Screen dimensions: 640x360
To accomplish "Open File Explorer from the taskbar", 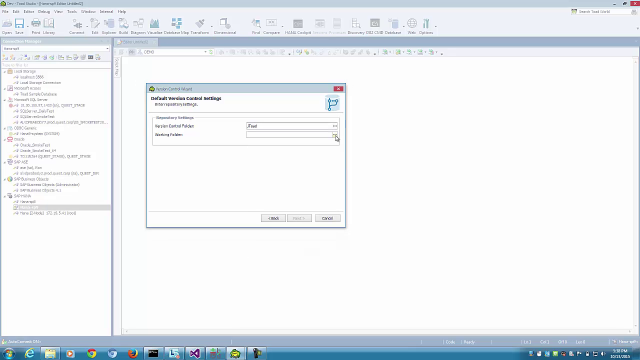I will pos(50,353).
